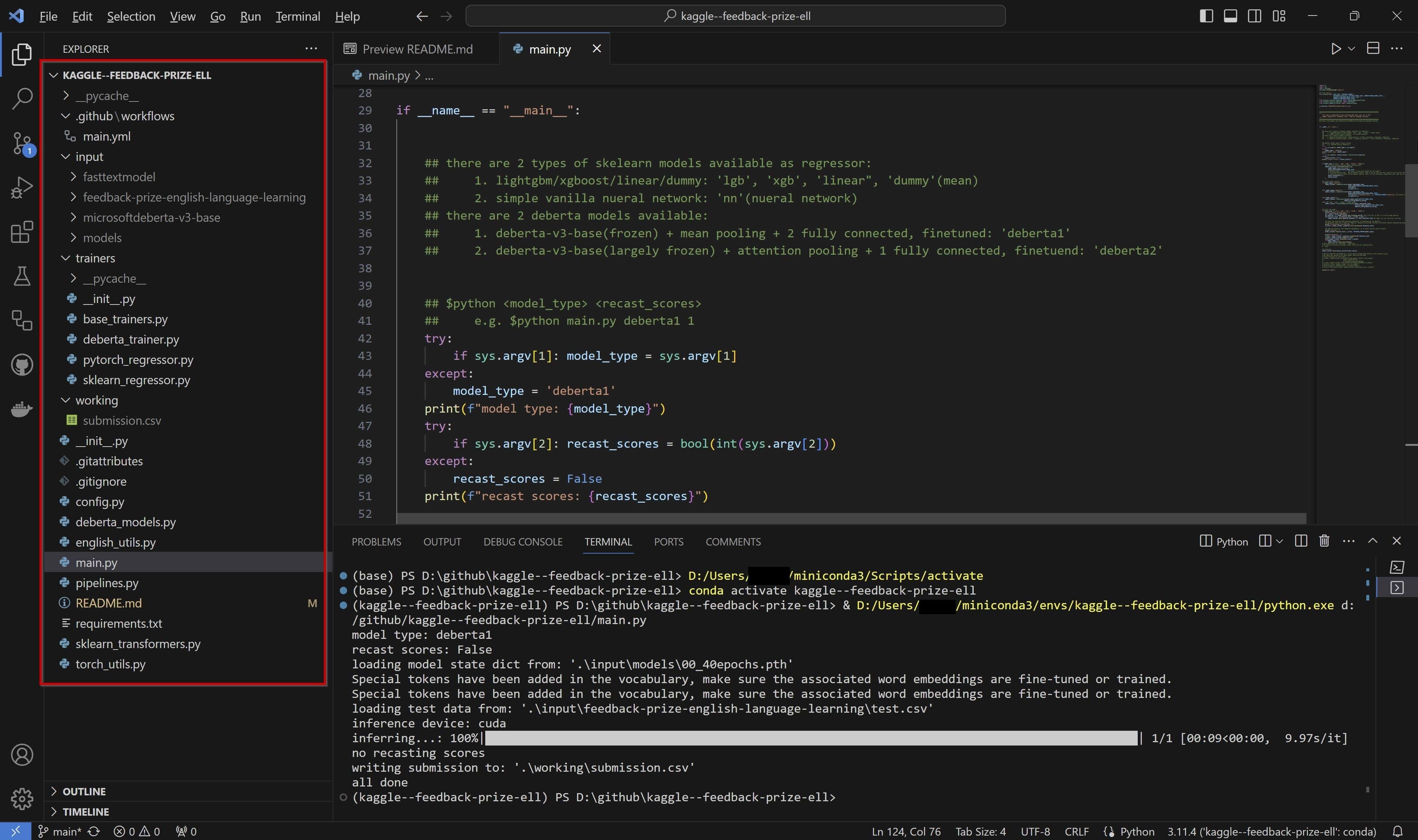
Task: Open the Terminal menu
Action: [297, 16]
